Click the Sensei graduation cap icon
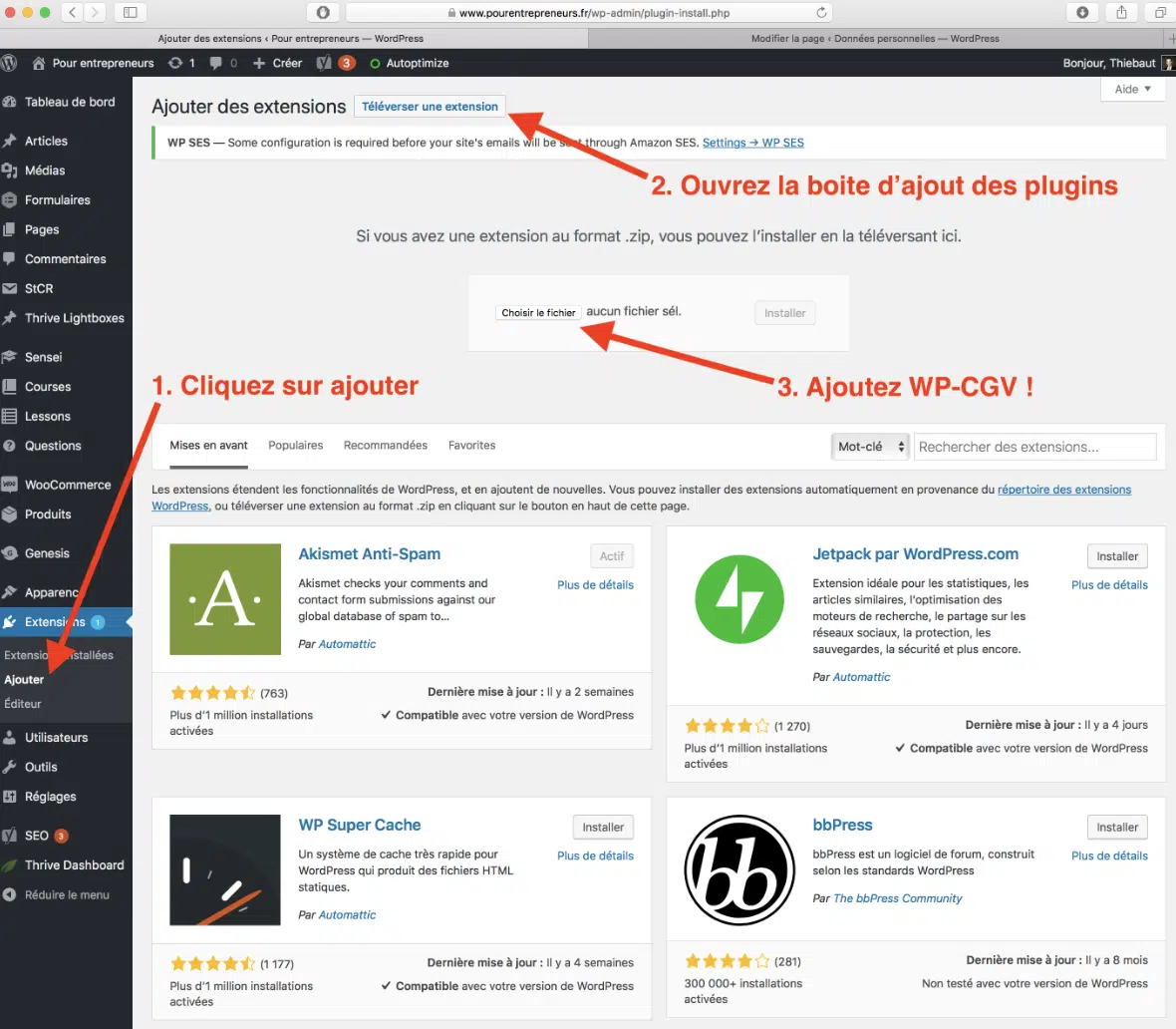The image size is (1176, 1029). point(10,357)
